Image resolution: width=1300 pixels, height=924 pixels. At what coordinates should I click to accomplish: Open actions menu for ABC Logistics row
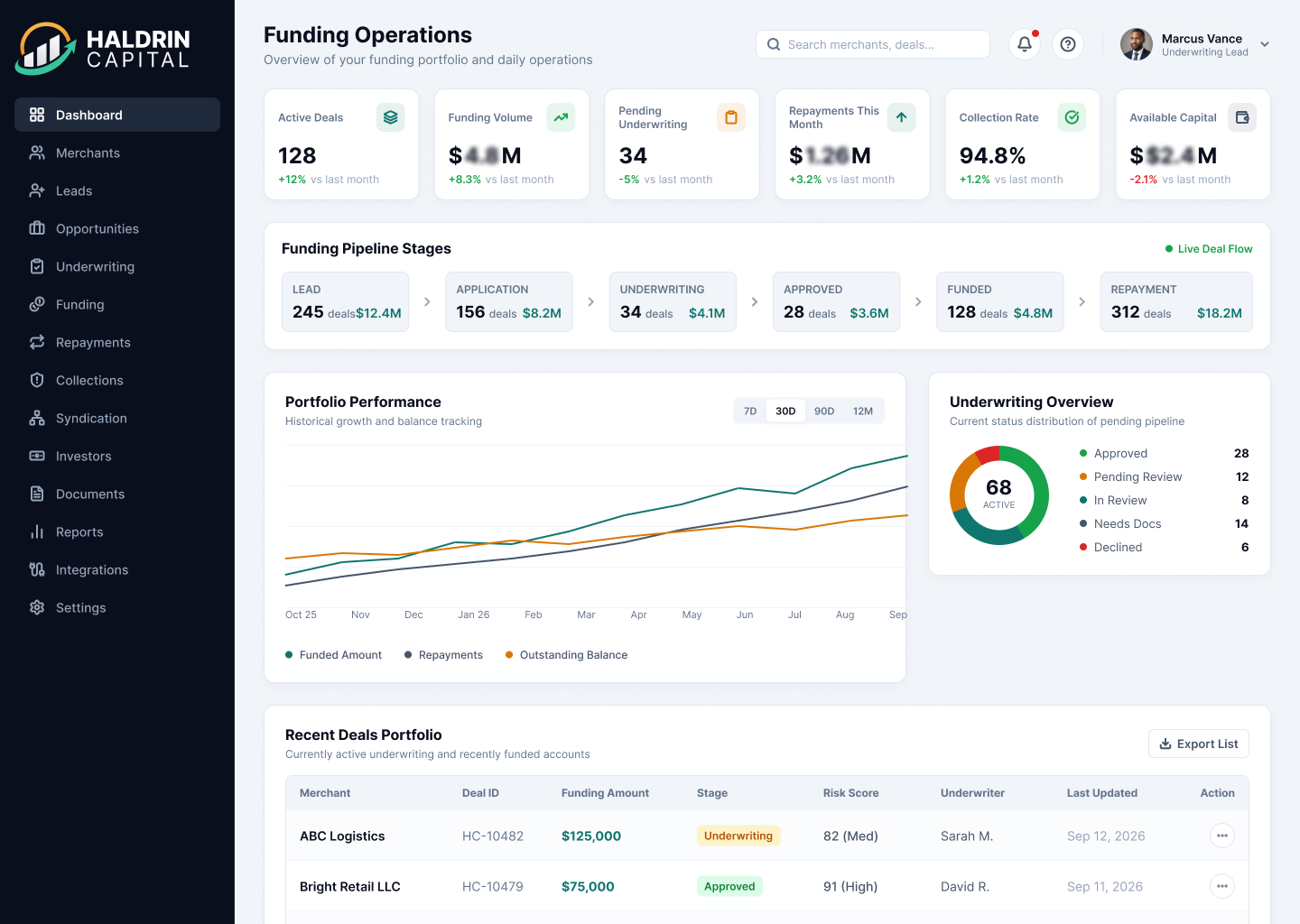point(1221,836)
